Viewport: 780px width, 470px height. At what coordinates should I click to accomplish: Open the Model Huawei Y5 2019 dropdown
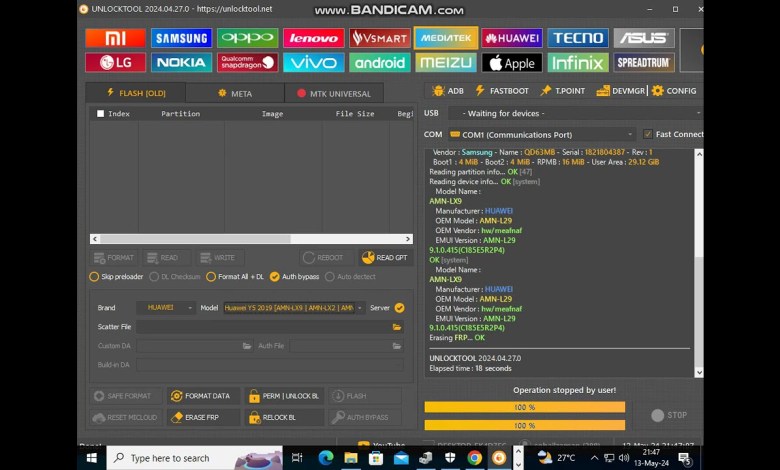tap(294, 308)
